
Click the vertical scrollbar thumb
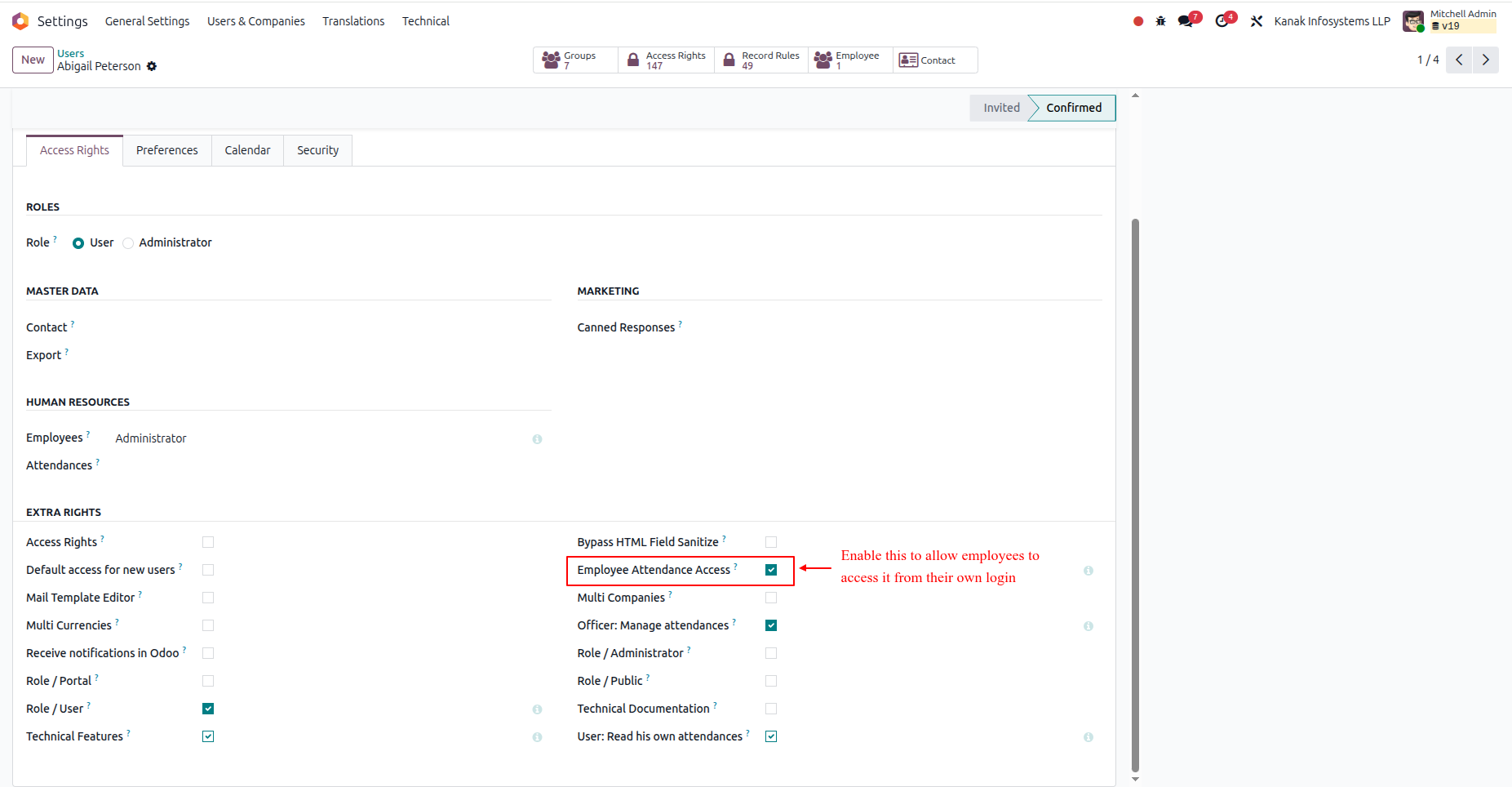(x=1135, y=495)
